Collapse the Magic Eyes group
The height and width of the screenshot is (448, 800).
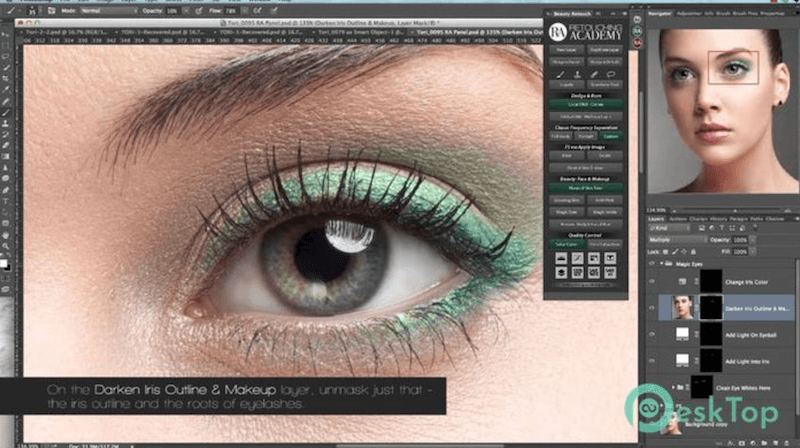tap(662, 264)
